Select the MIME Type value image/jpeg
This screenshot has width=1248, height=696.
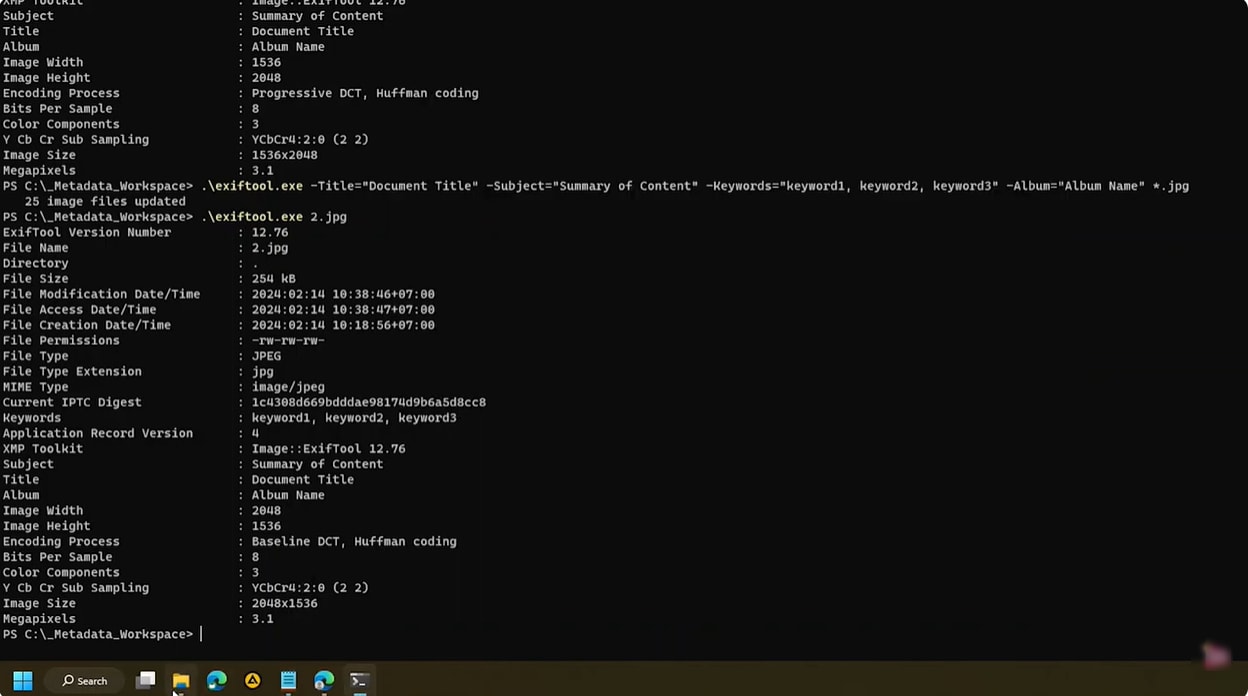[288, 387]
